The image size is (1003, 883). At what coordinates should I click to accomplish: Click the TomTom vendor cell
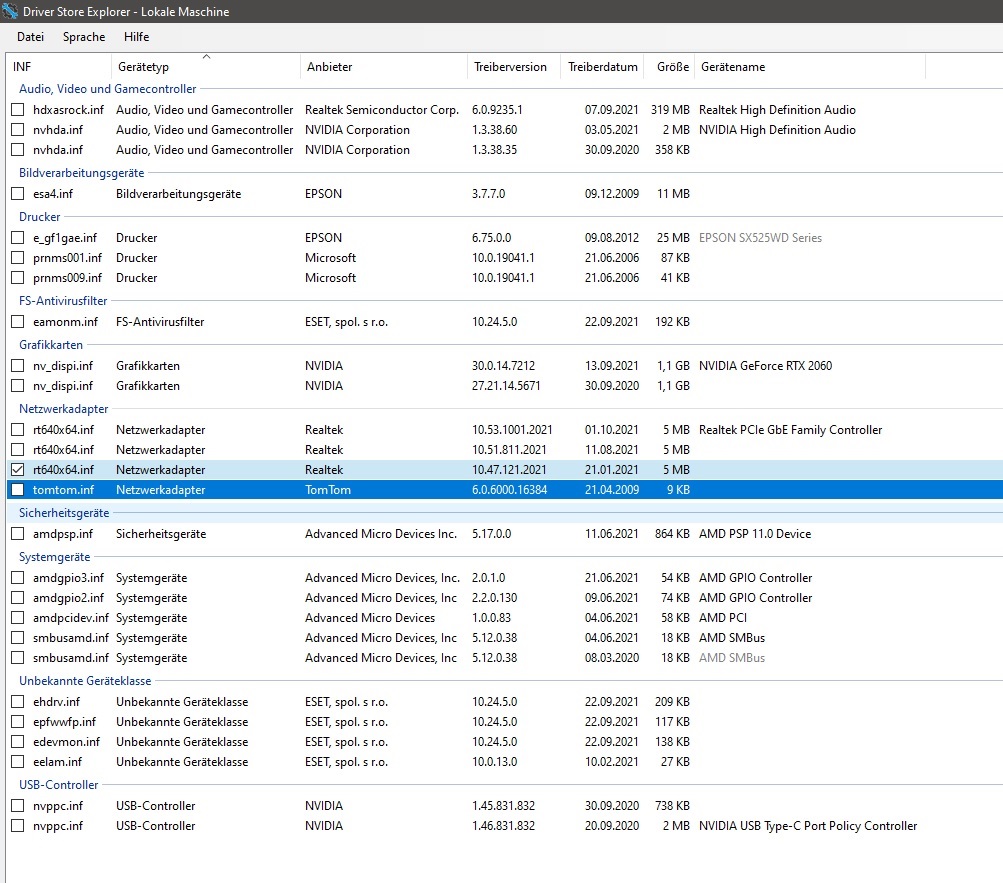pos(328,490)
